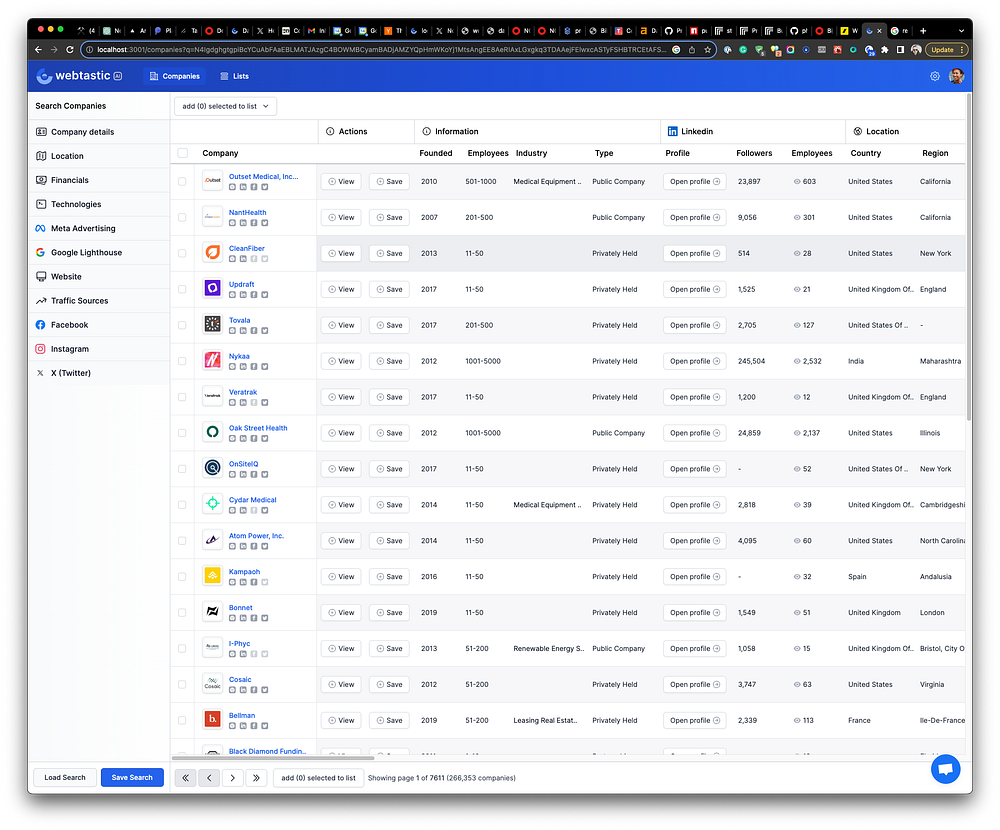This screenshot has height=830, width=1000.
Task: Open Tovala's LinkedIn icon
Action: [x=243, y=330]
